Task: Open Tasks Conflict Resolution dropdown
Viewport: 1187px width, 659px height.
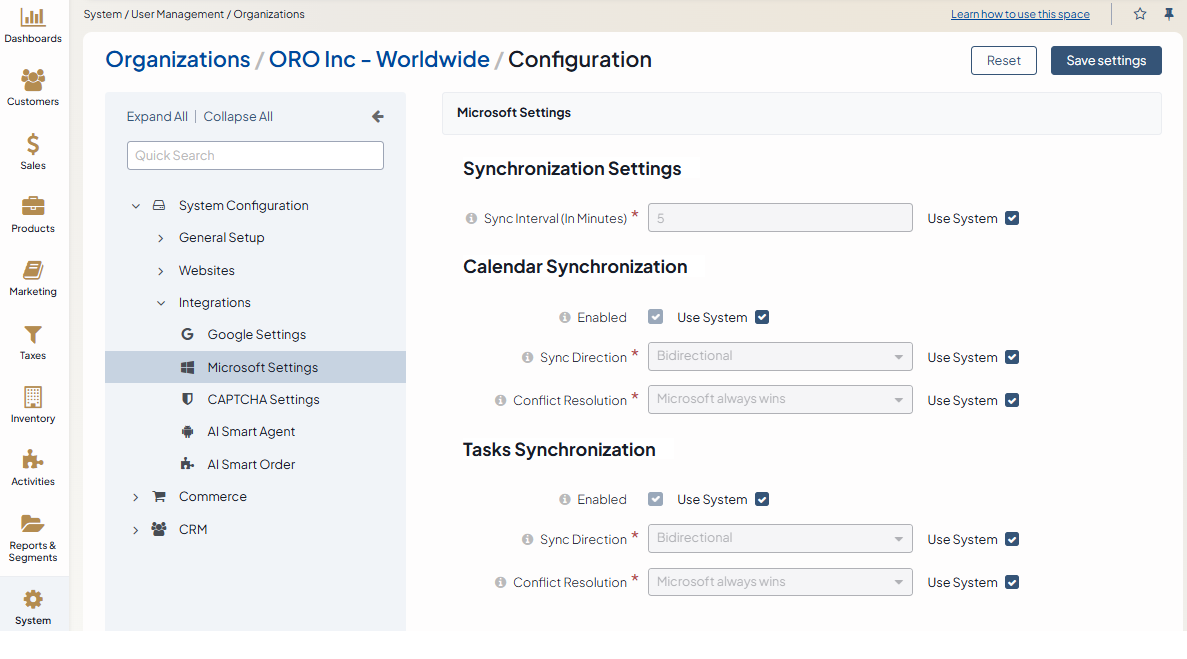Action: tap(780, 582)
